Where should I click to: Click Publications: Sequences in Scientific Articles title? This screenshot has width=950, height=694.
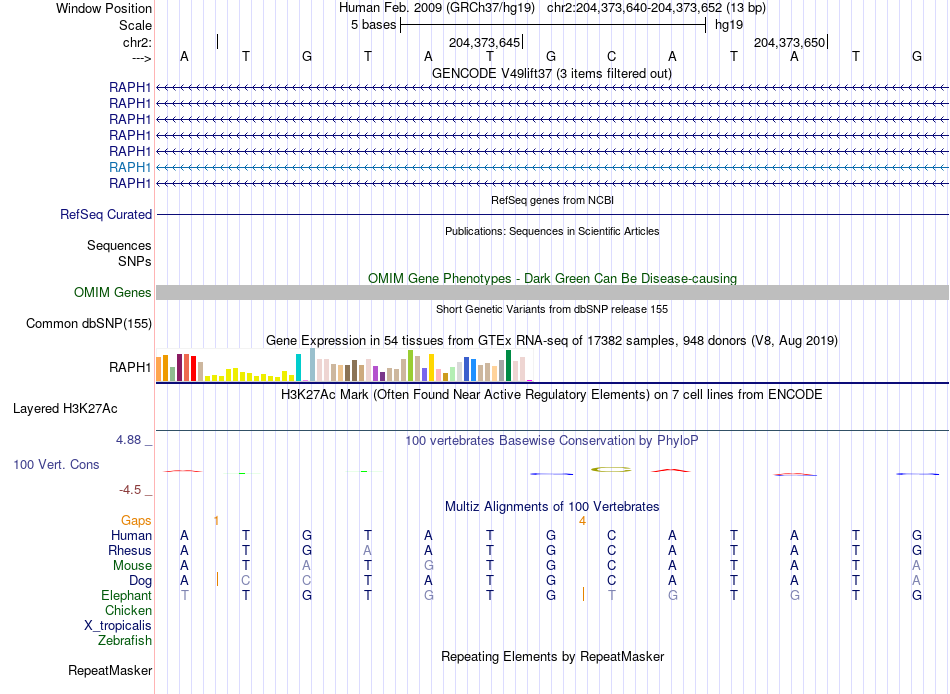552,231
